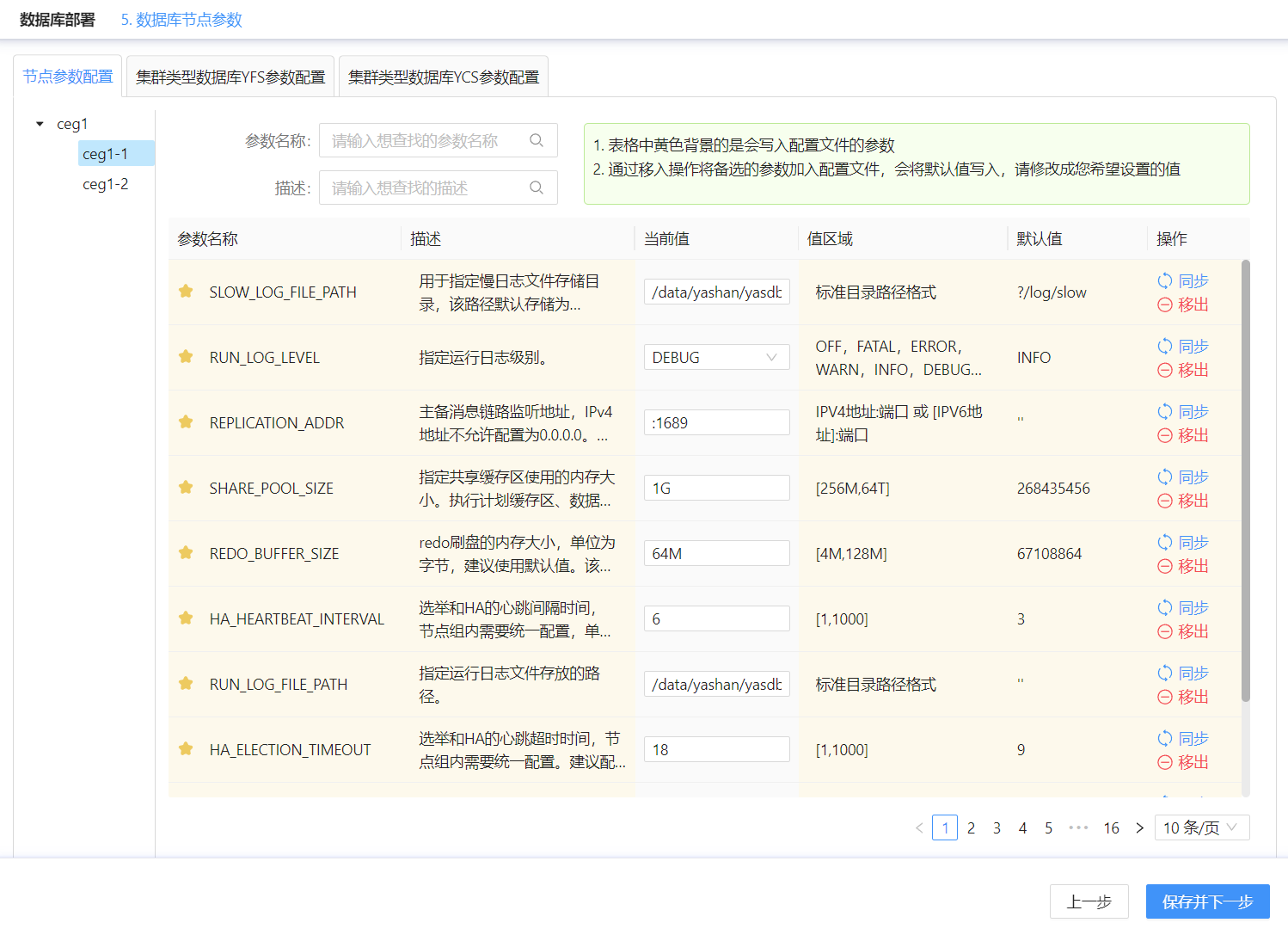Viewport: 1288px width, 935px height.
Task: Edit the HA_ELECTION_TIMEOUT value field 18
Action: point(716,749)
